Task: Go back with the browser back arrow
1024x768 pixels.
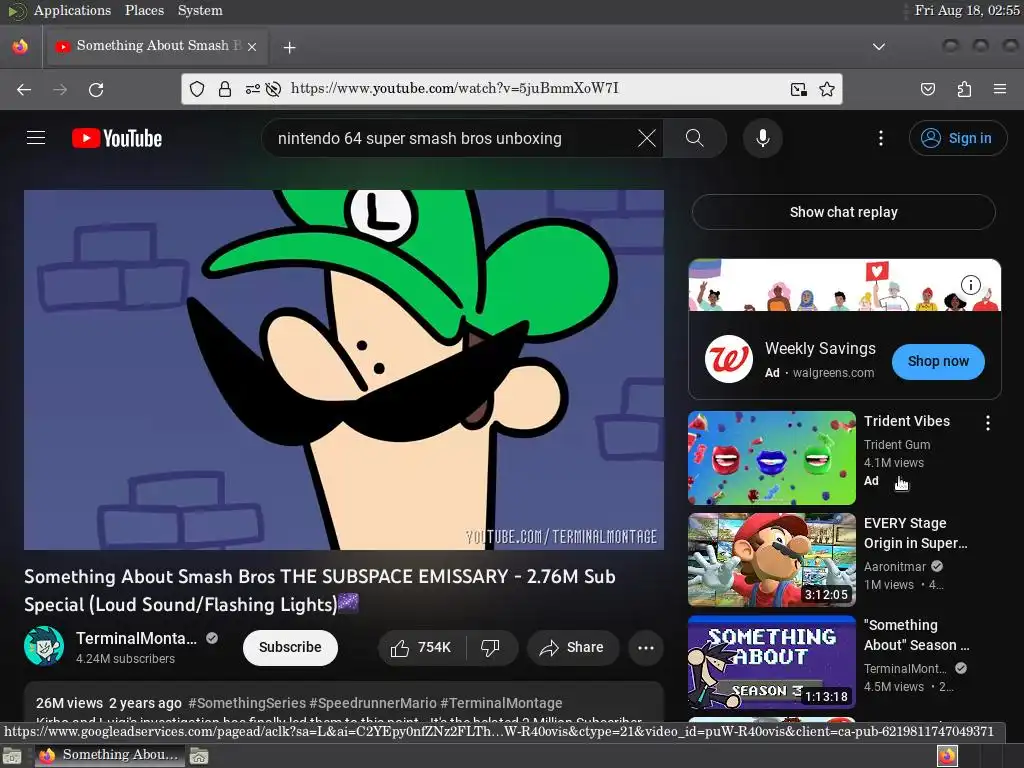Action: [24, 89]
